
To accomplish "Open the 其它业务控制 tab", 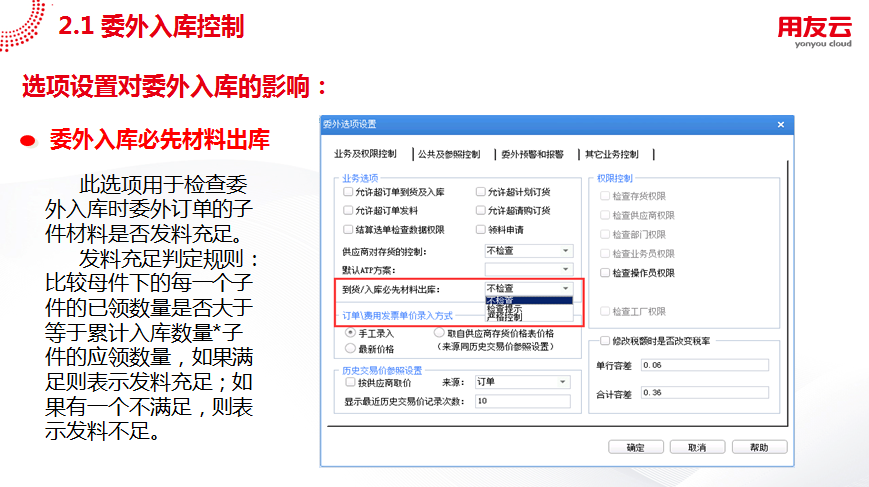I will (612, 155).
